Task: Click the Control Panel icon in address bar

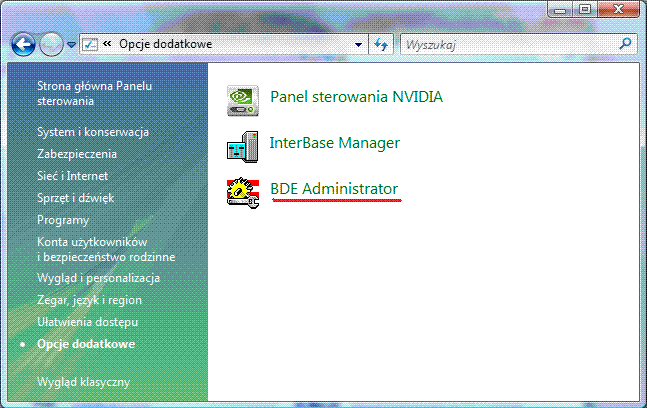Action: 90,44
